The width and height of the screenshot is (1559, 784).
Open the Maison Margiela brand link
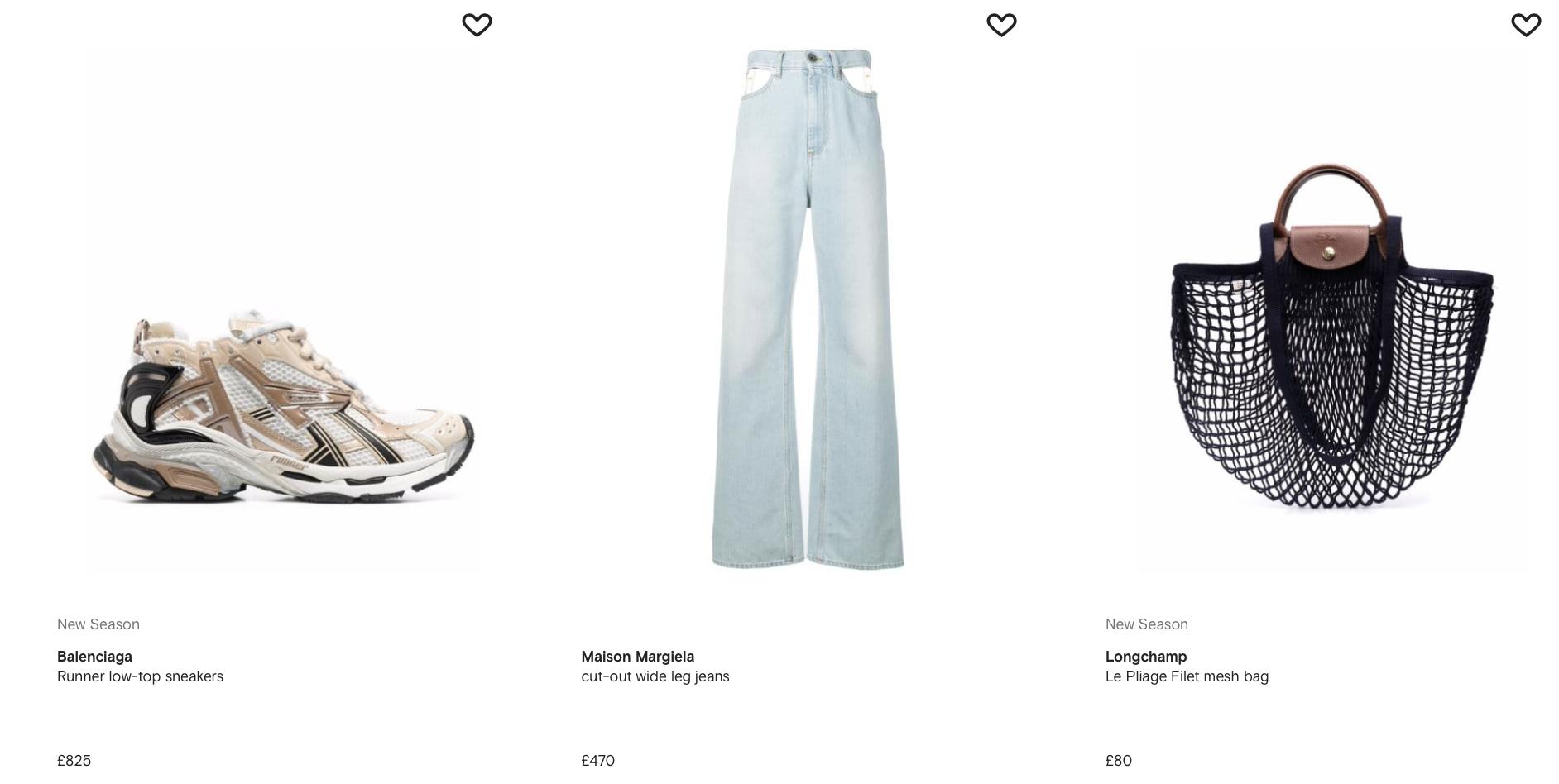pos(638,657)
